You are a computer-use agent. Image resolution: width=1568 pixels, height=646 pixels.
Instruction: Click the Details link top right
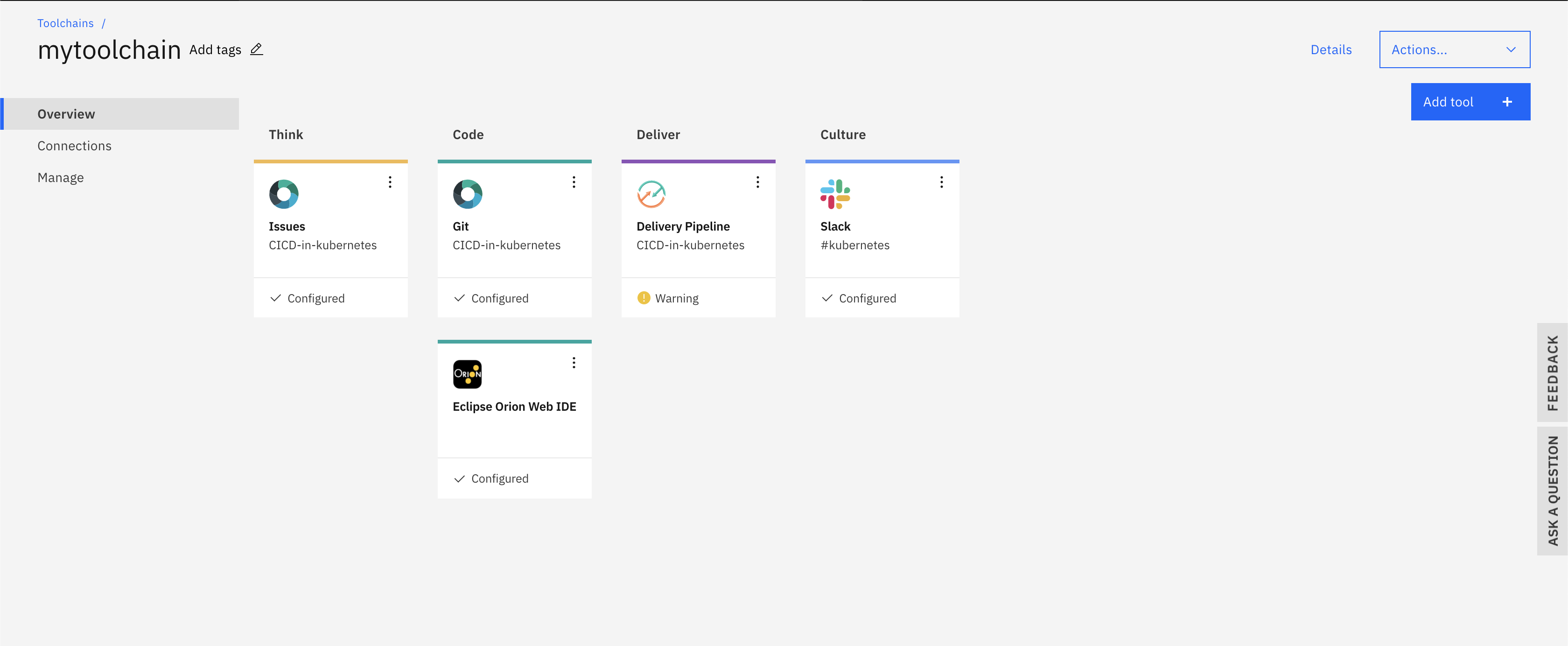point(1332,49)
